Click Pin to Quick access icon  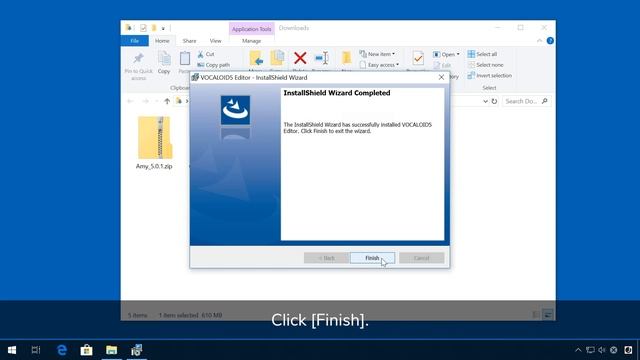(138, 58)
